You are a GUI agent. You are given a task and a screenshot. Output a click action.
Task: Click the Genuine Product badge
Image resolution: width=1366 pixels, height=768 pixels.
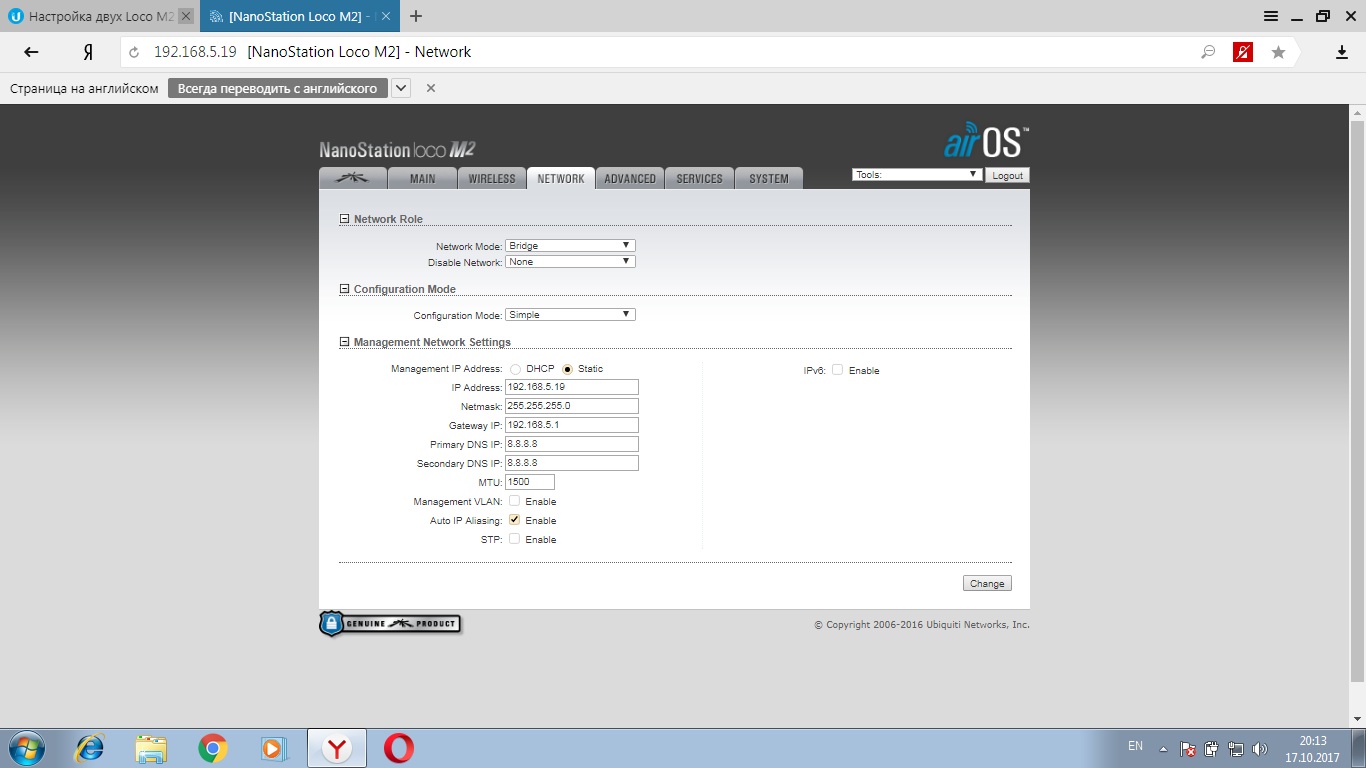coord(390,624)
